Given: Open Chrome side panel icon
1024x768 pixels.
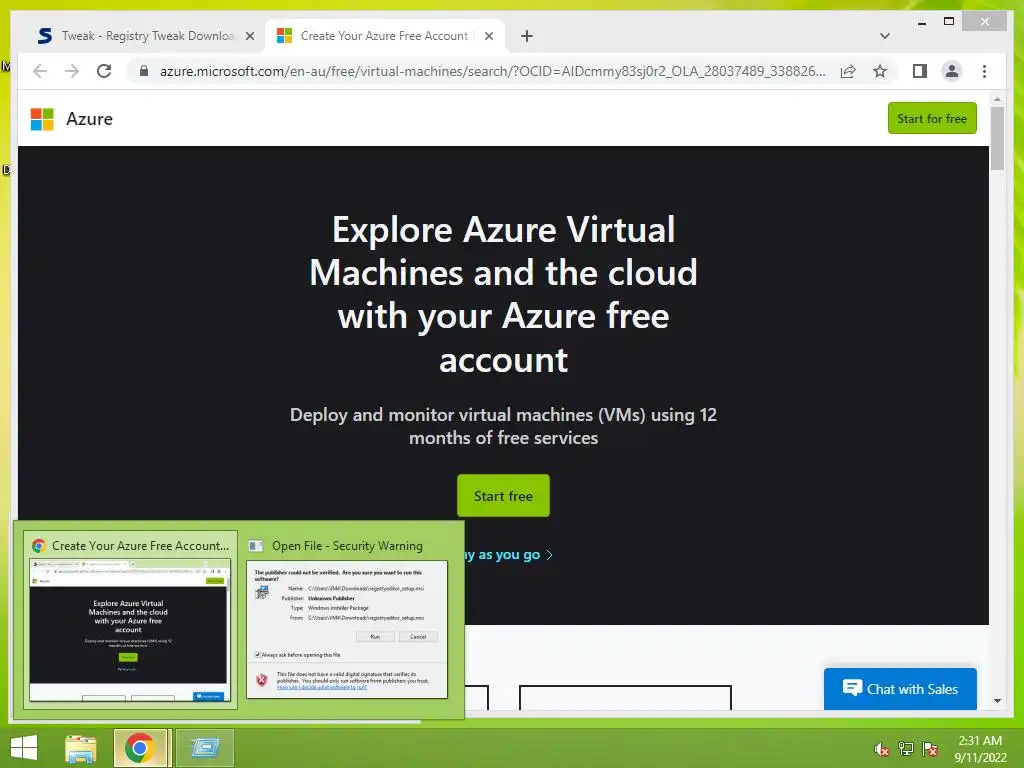Looking at the screenshot, I should point(920,71).
